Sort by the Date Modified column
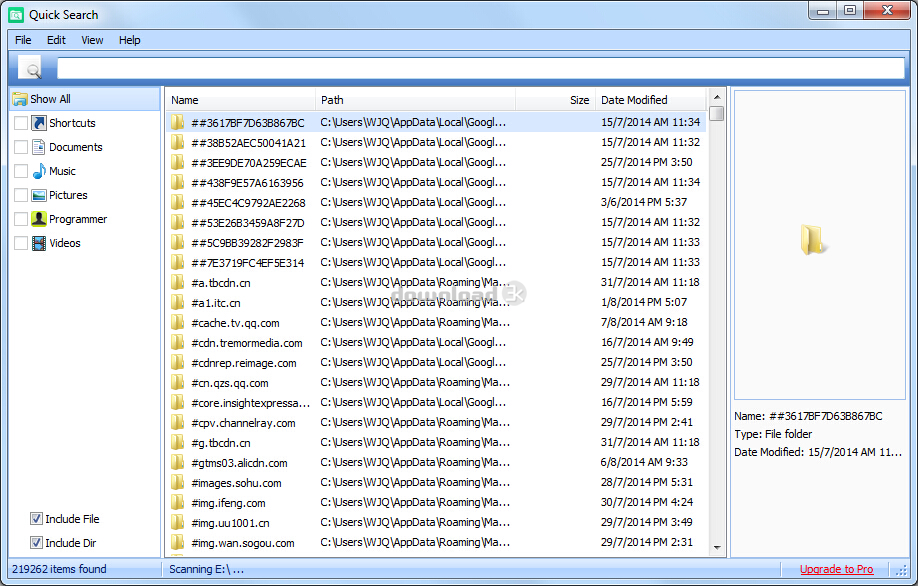This screenshot has width=918, height=586. pyautogui.click(x=650, y=100)
